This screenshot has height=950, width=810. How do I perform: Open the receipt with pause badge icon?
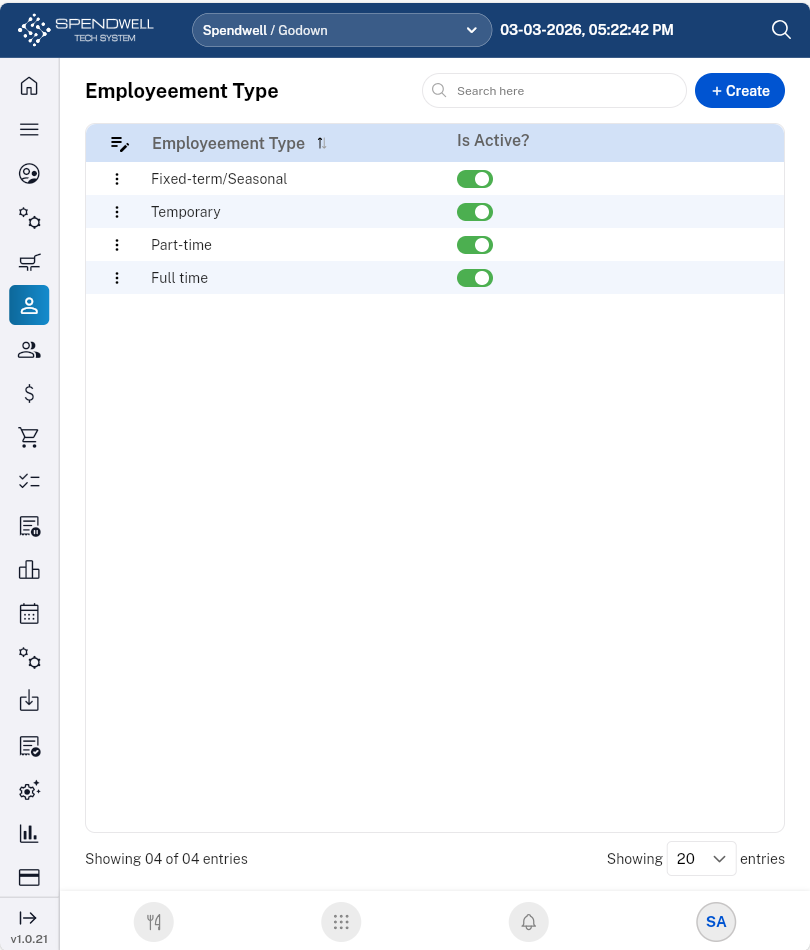[29, 526]
